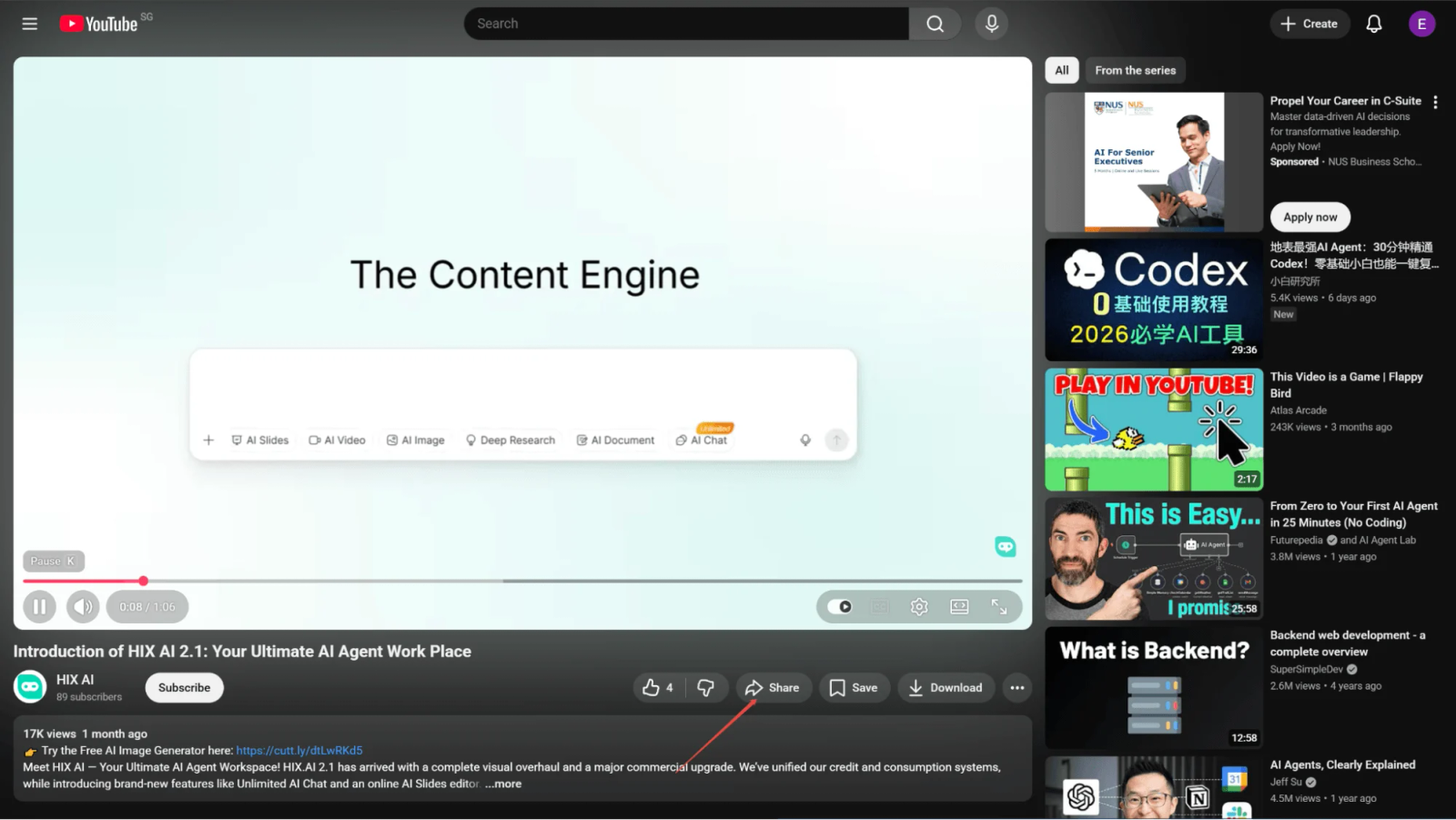Image resolution: width=1456 pixels, height=820 pixels.
Task: Mute the video volume
Action: [83, 607]
